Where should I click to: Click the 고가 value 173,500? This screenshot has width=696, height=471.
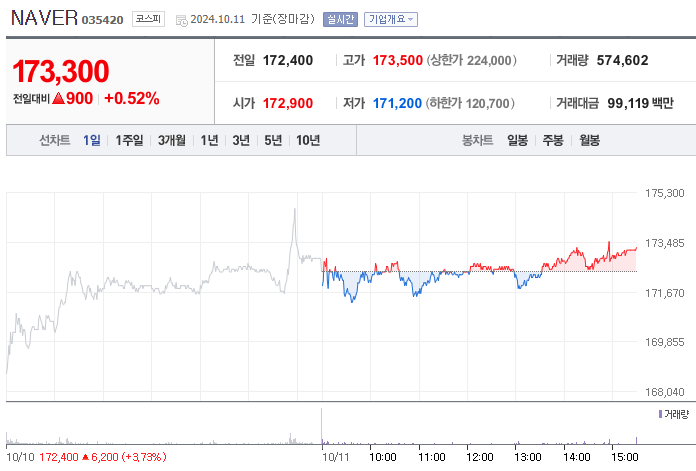point(398,60)
